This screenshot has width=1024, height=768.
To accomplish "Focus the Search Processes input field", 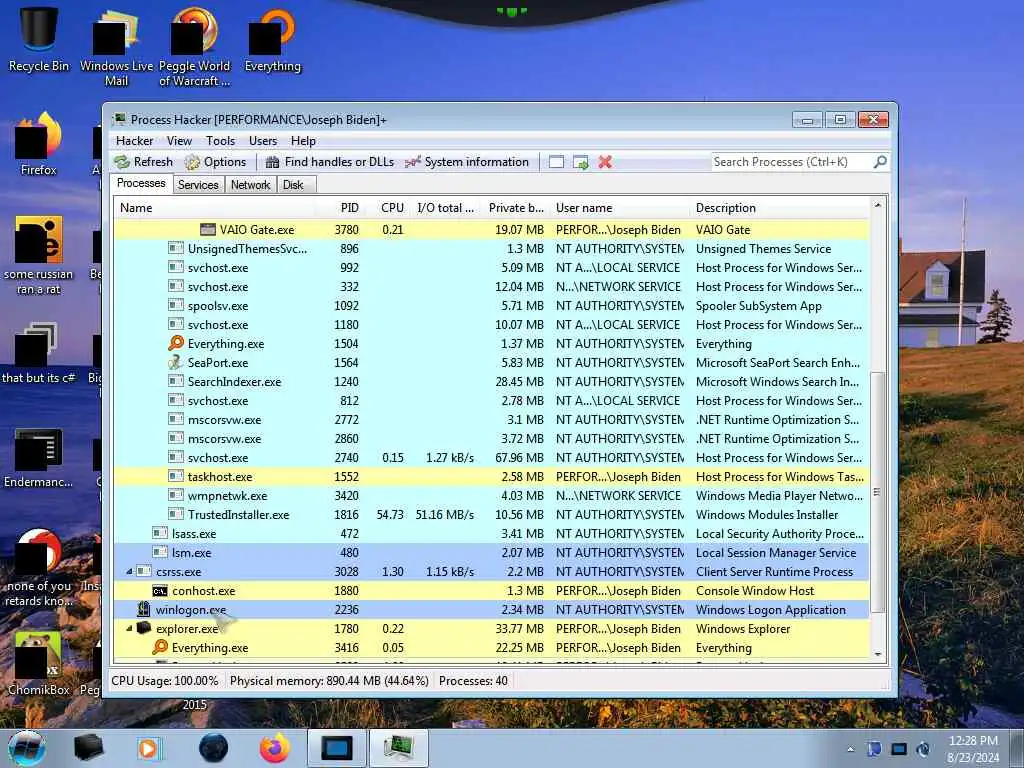I will coord(792,162).
